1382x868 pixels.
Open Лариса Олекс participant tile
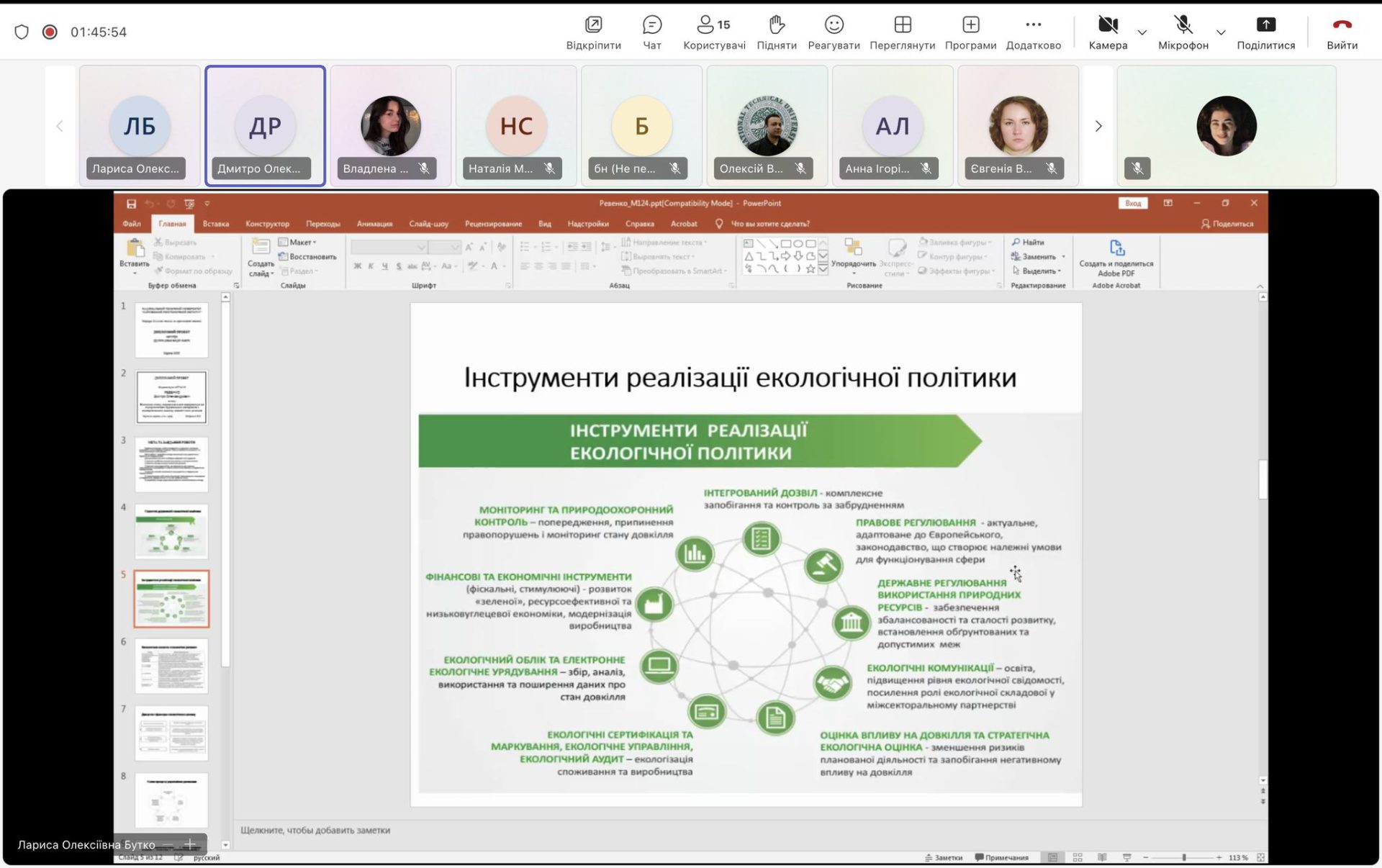pos(140,126)
